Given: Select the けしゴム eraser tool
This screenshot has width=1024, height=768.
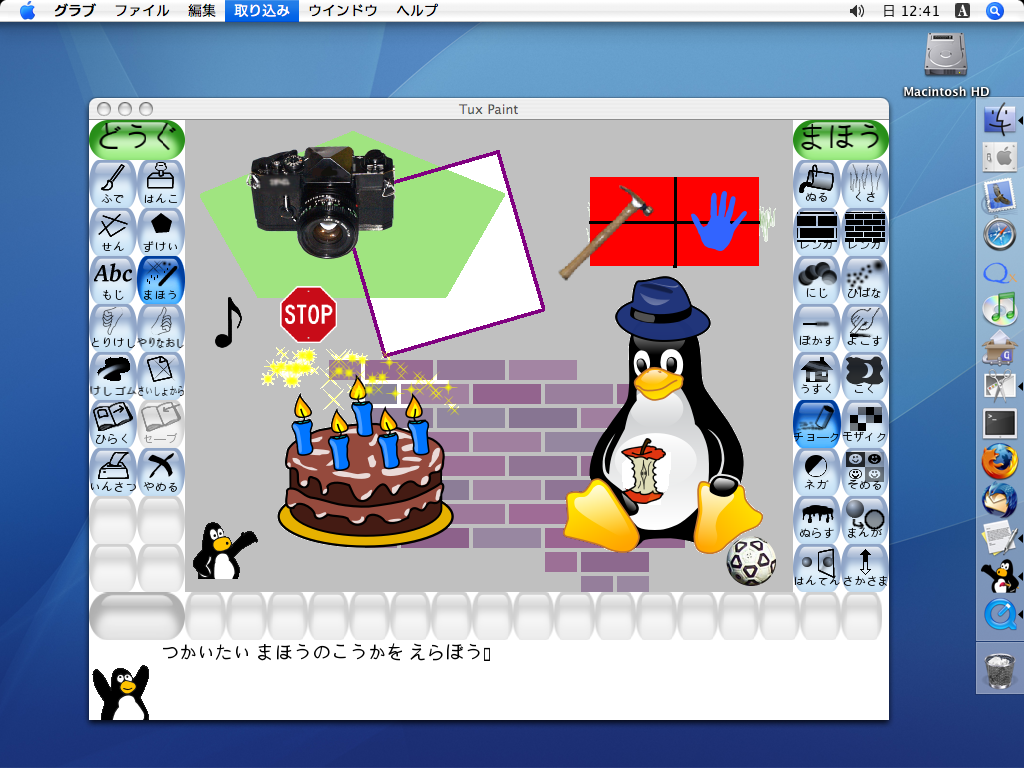Looking at the screenshot, I should (113, 376).
